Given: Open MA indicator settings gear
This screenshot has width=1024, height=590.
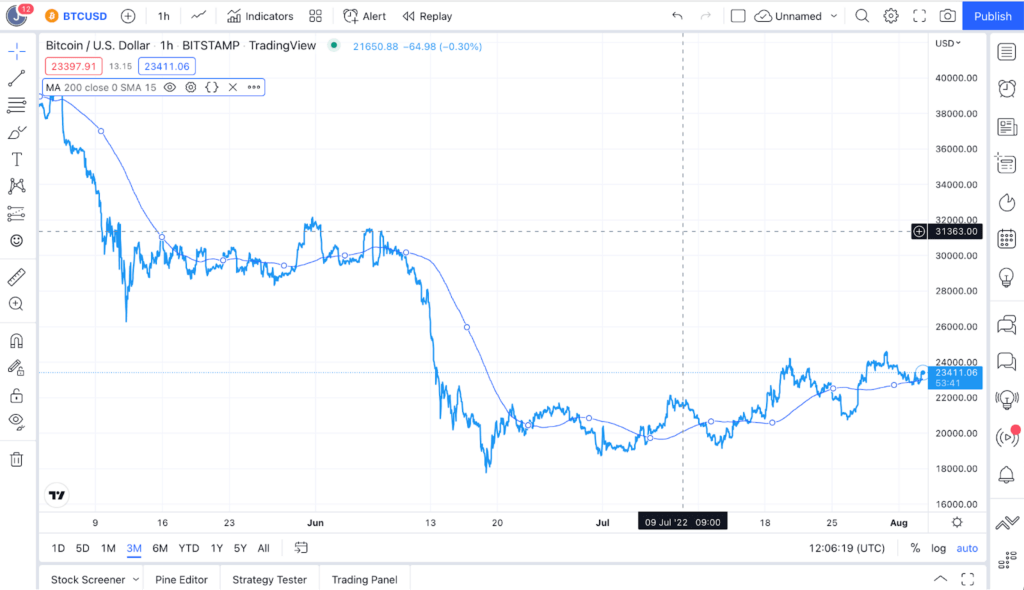Looking at the screenshot, I should 191,88.
